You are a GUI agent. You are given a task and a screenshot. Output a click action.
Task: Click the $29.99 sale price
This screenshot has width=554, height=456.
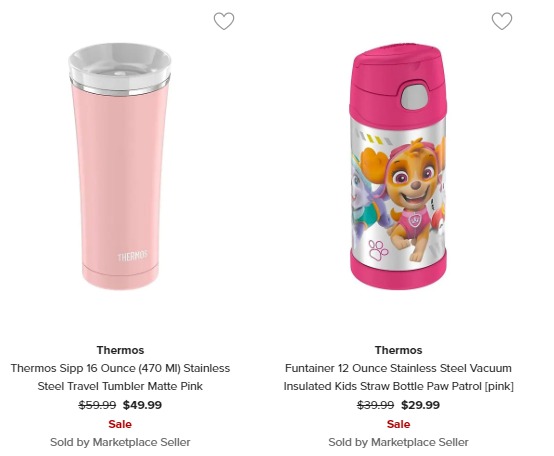coord(420,405)
